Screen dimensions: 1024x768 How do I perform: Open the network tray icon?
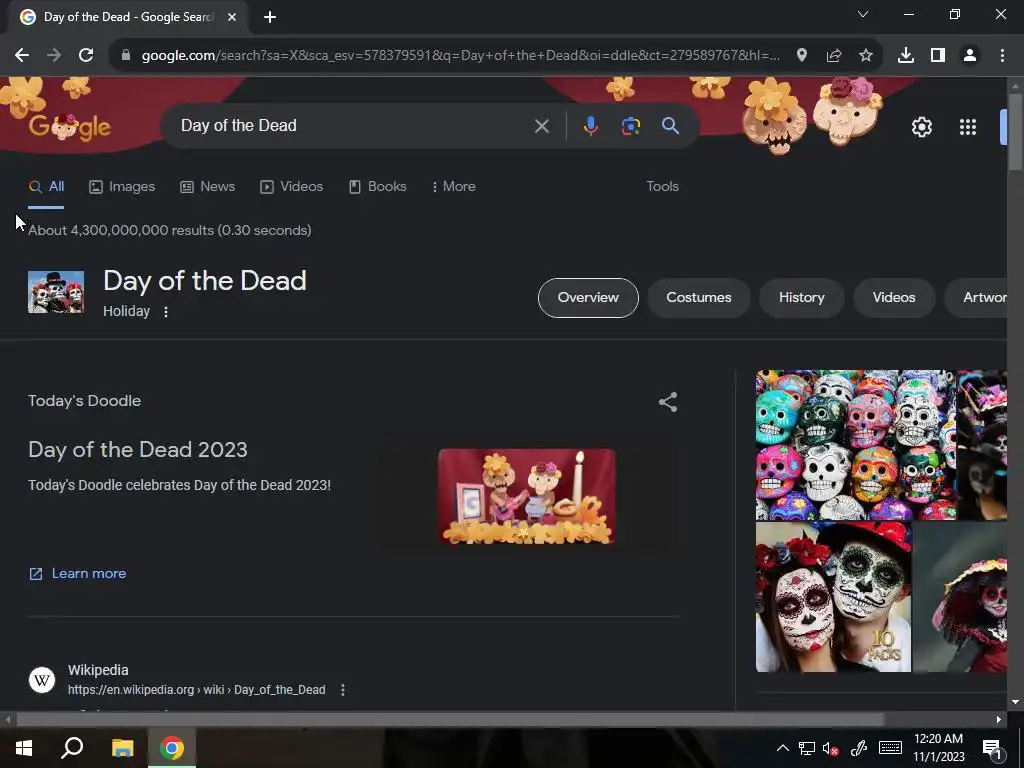(x=807, y=748)
